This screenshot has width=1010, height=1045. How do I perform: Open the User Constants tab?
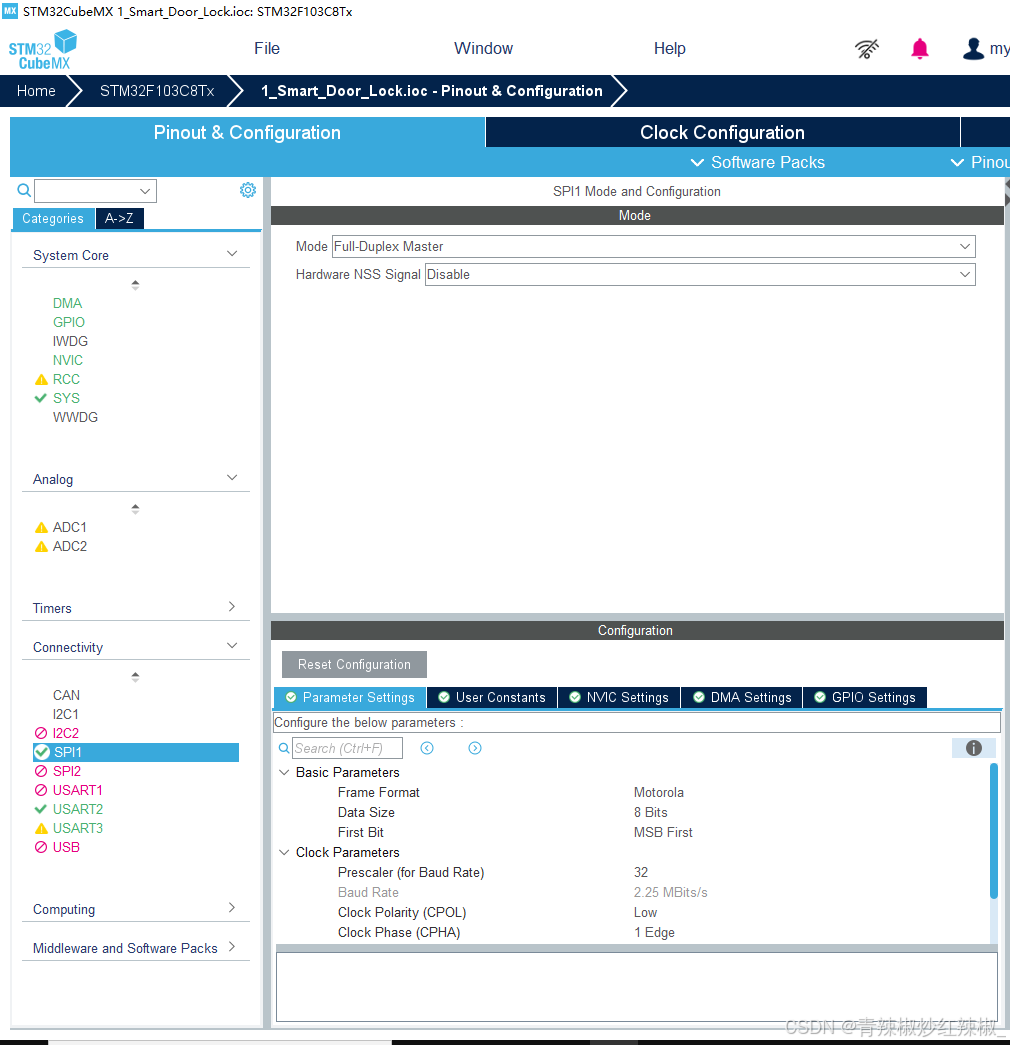pos(492,697)
